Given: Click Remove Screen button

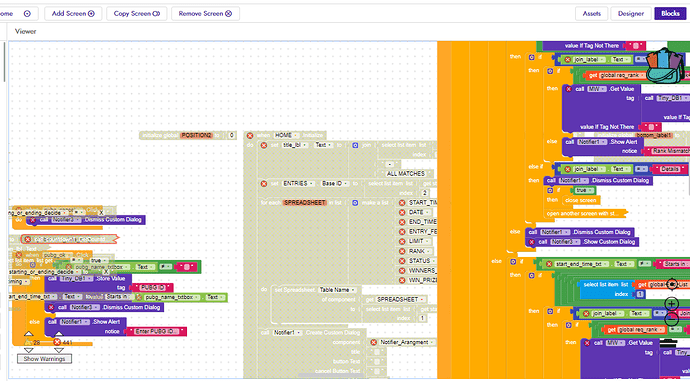Looking at the screenshot, I should (x=205, y=14).
